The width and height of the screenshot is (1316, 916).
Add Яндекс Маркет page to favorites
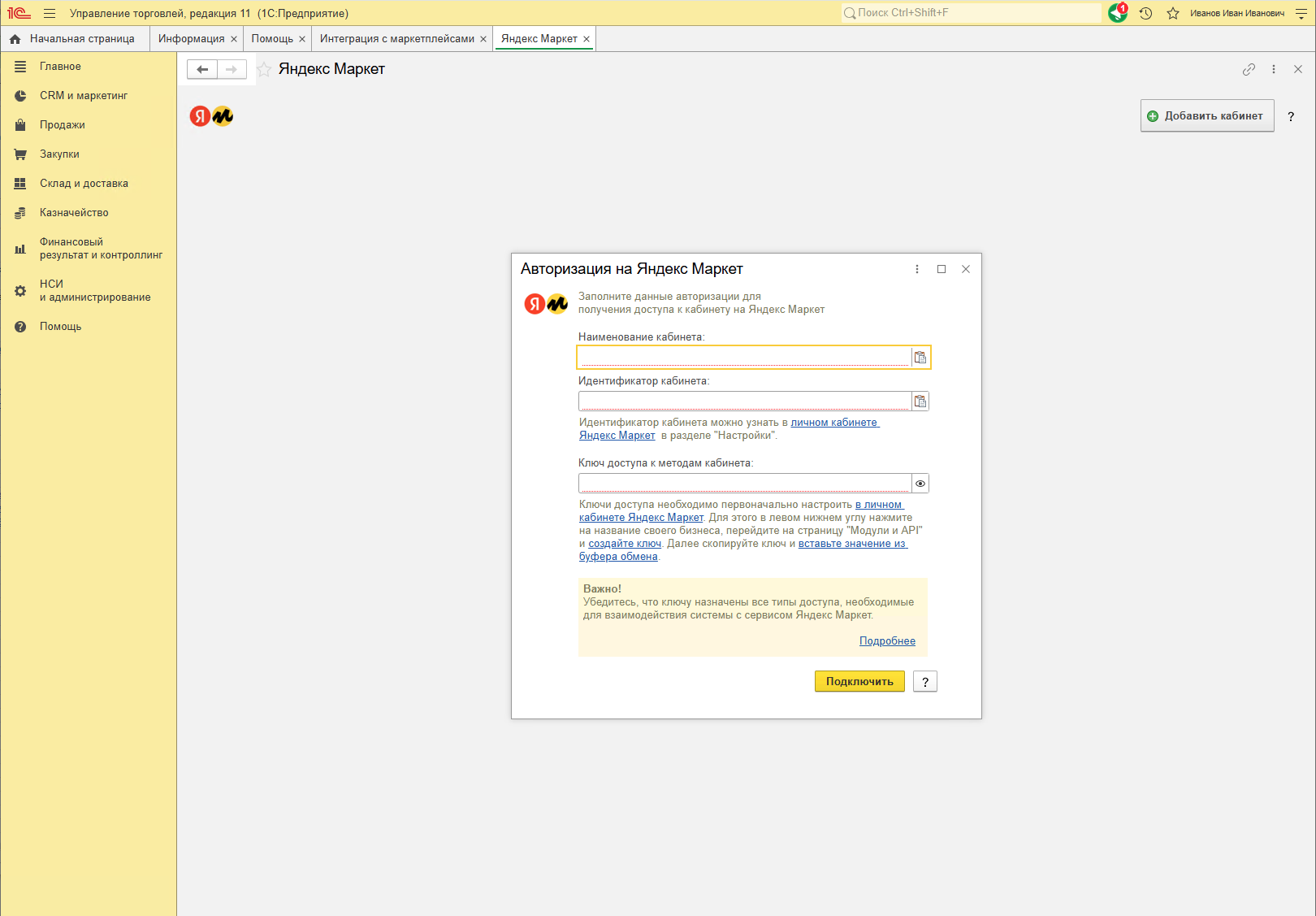[x=264, y=70]
